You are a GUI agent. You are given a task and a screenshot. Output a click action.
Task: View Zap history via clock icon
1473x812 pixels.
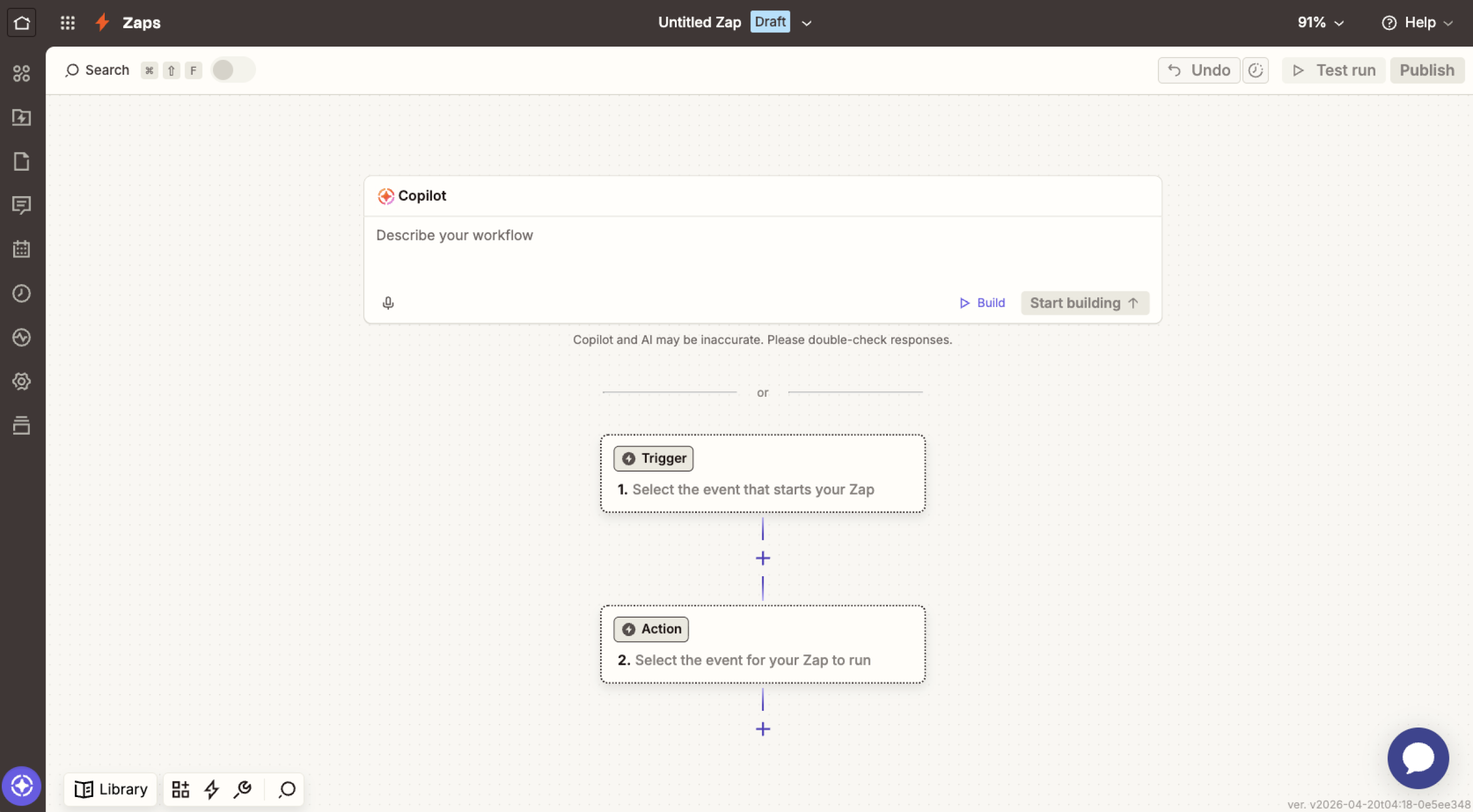(22, 293)
